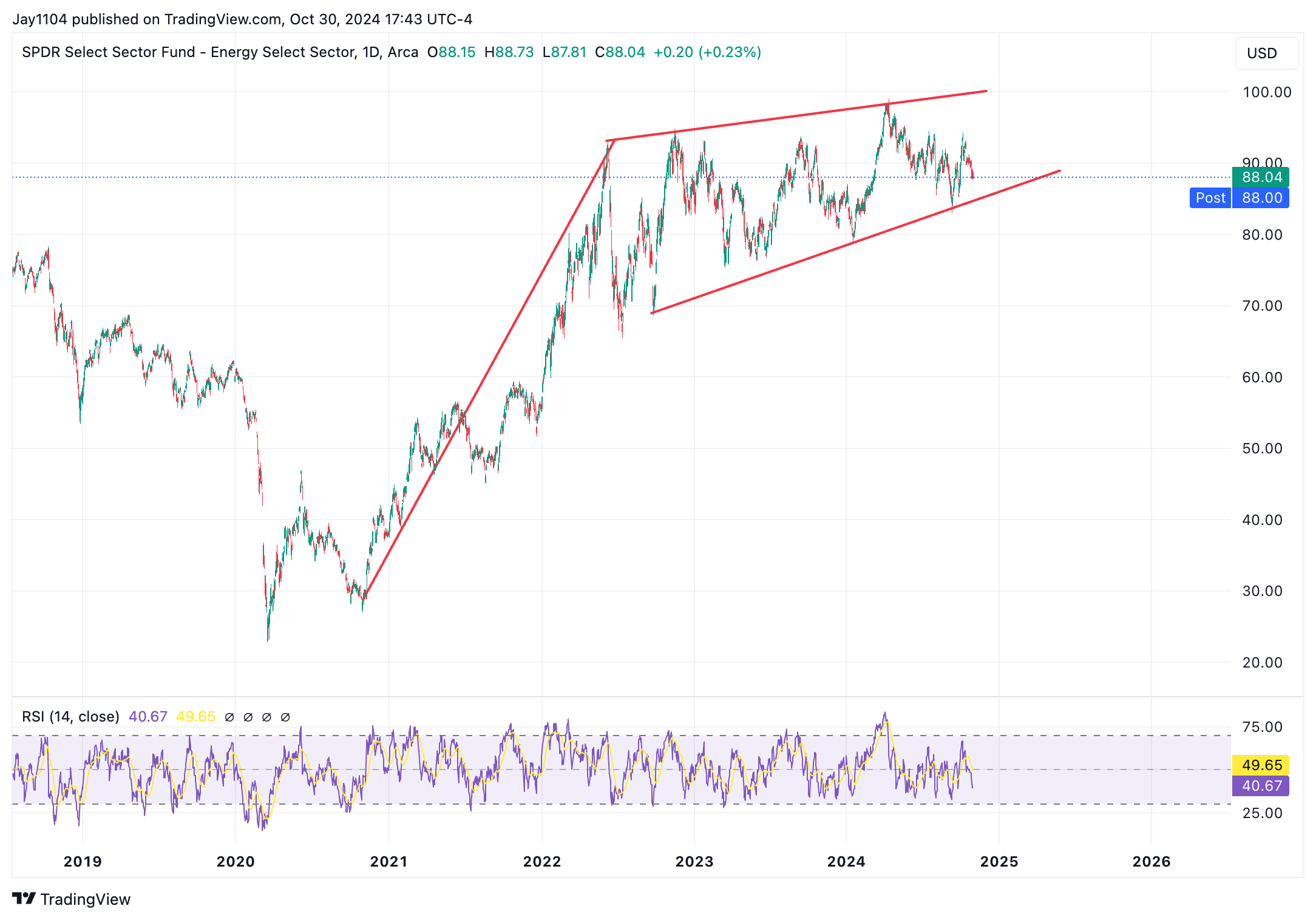Click the change value +0.20 (+0.23%)
1316x920 pixels.
[x=707, y=52]
